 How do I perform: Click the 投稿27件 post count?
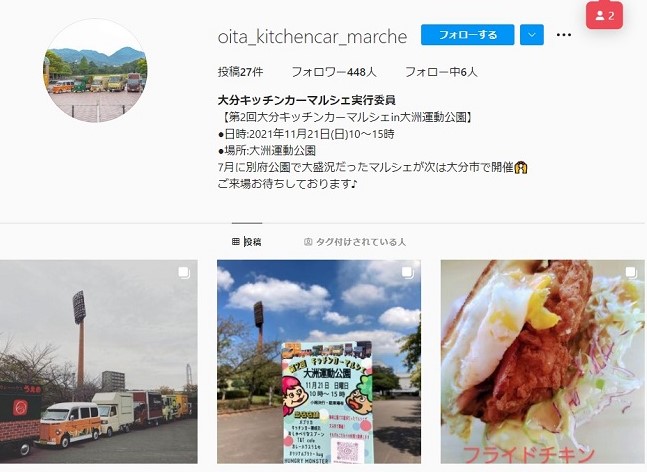pos(240,72)
